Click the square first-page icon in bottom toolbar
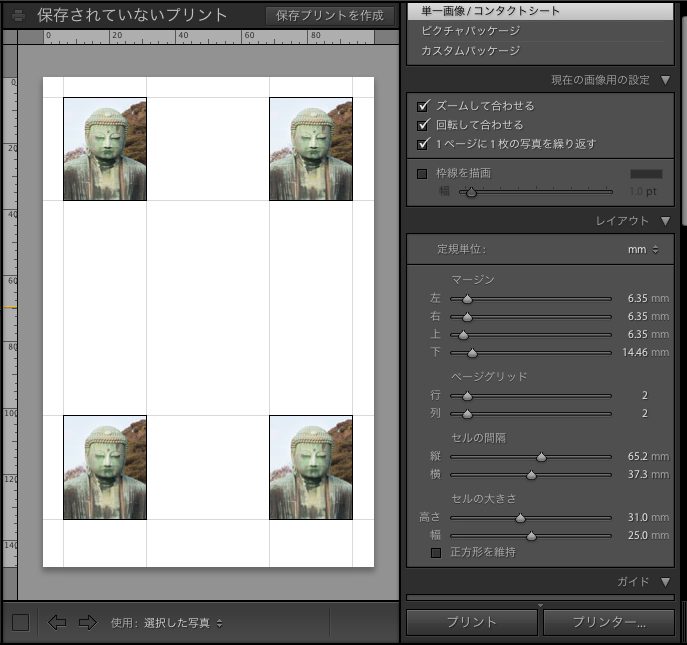The width and height of the screenshot is (687, 645). [x=21, y=622]
